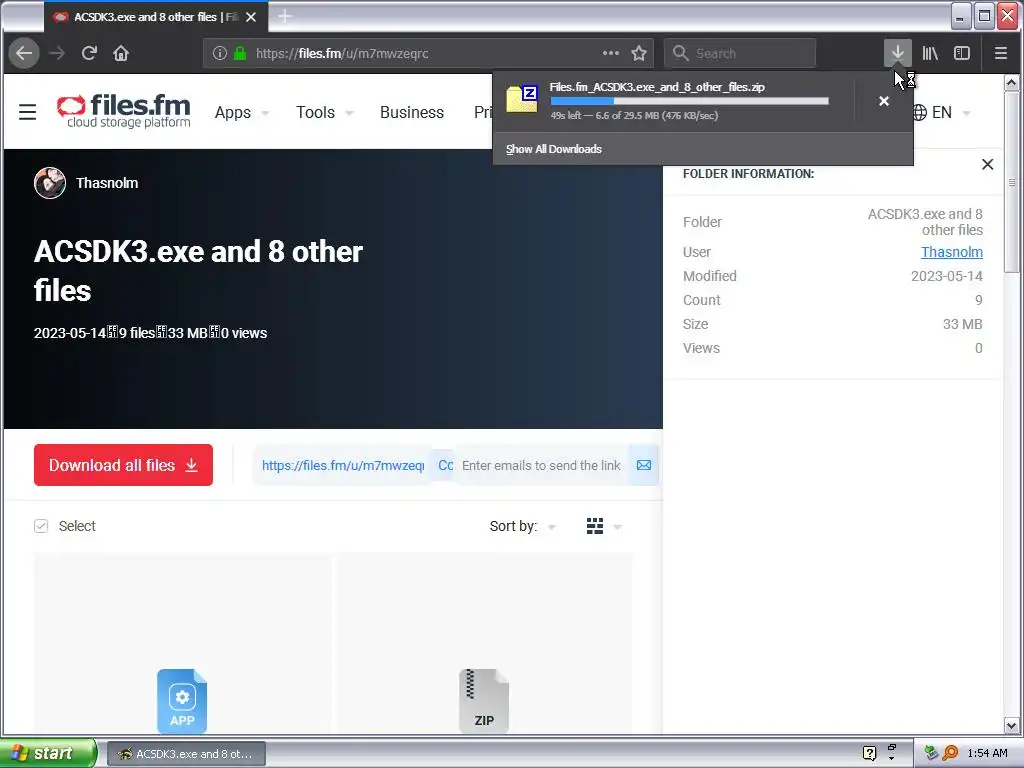Open the ZIP file thumbnail
1024x768 pixels.
click(x=484, y=701)
